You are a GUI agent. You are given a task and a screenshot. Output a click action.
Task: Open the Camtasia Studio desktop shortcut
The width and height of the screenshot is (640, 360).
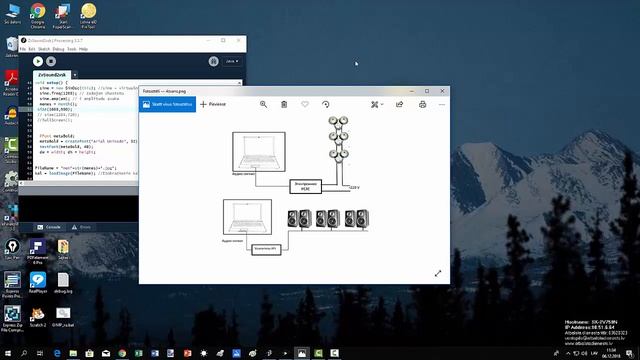point(11,150)
